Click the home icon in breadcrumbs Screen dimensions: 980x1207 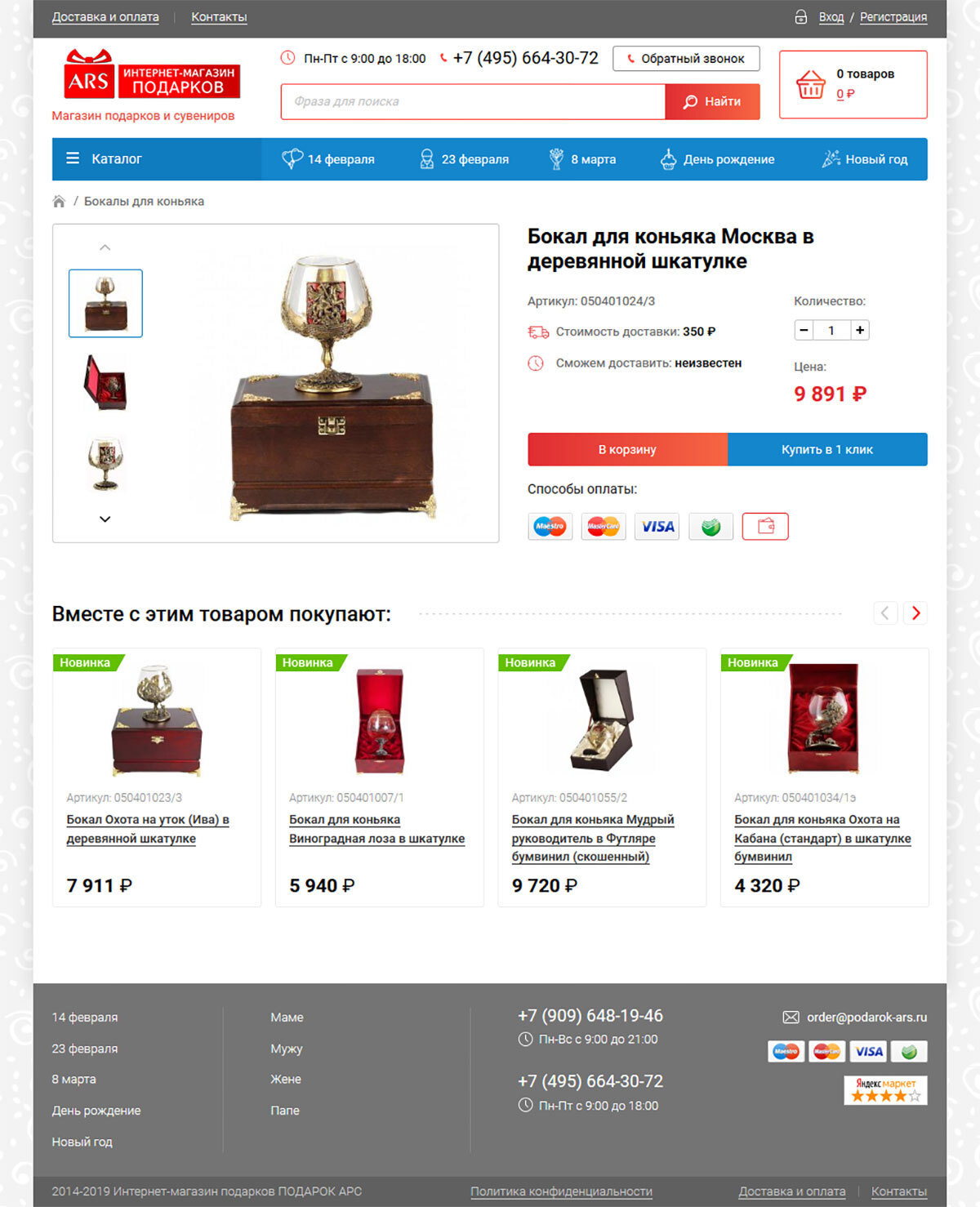point(59,201)
